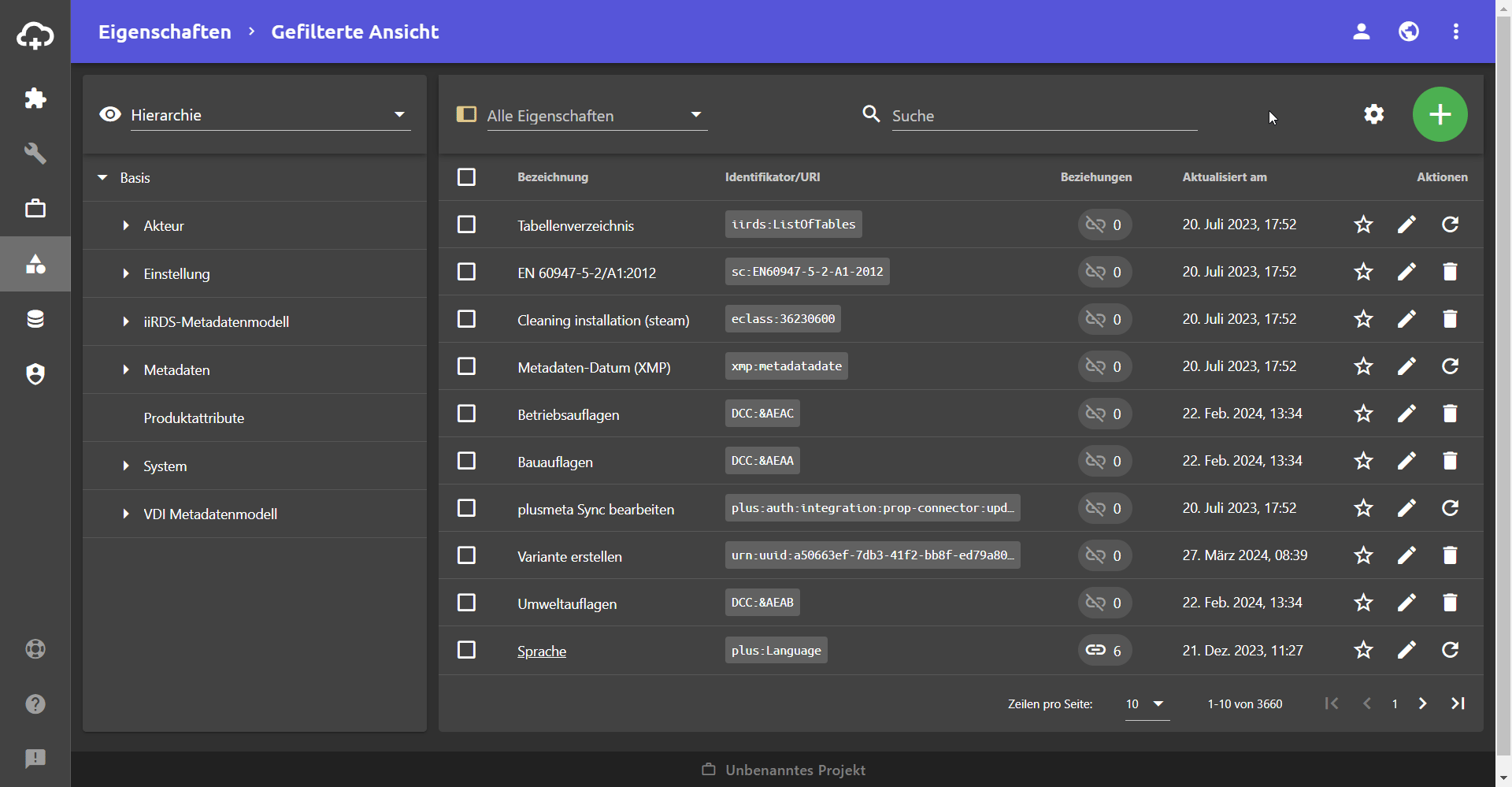The image size is (1512, 787).
Task: Go to Eigenschaften breadcrumb
Action: [x=165, y=32]
